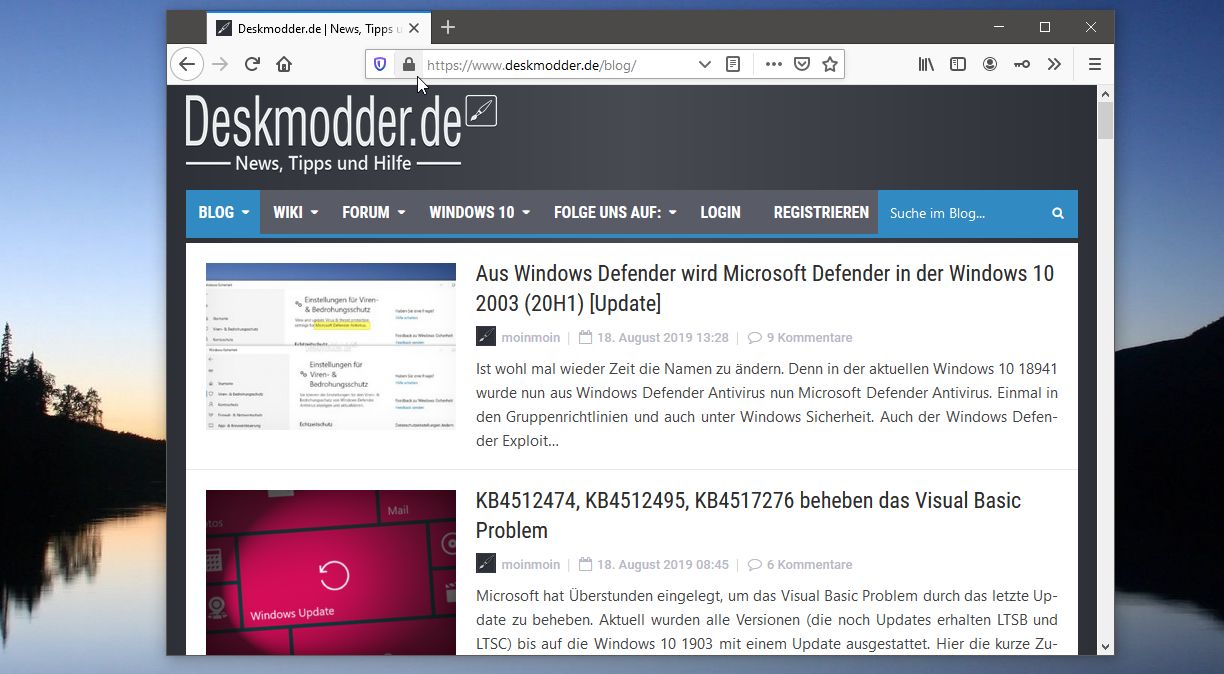Minimize the Firefox window
Screen dimensions: 1224x674
999,27
